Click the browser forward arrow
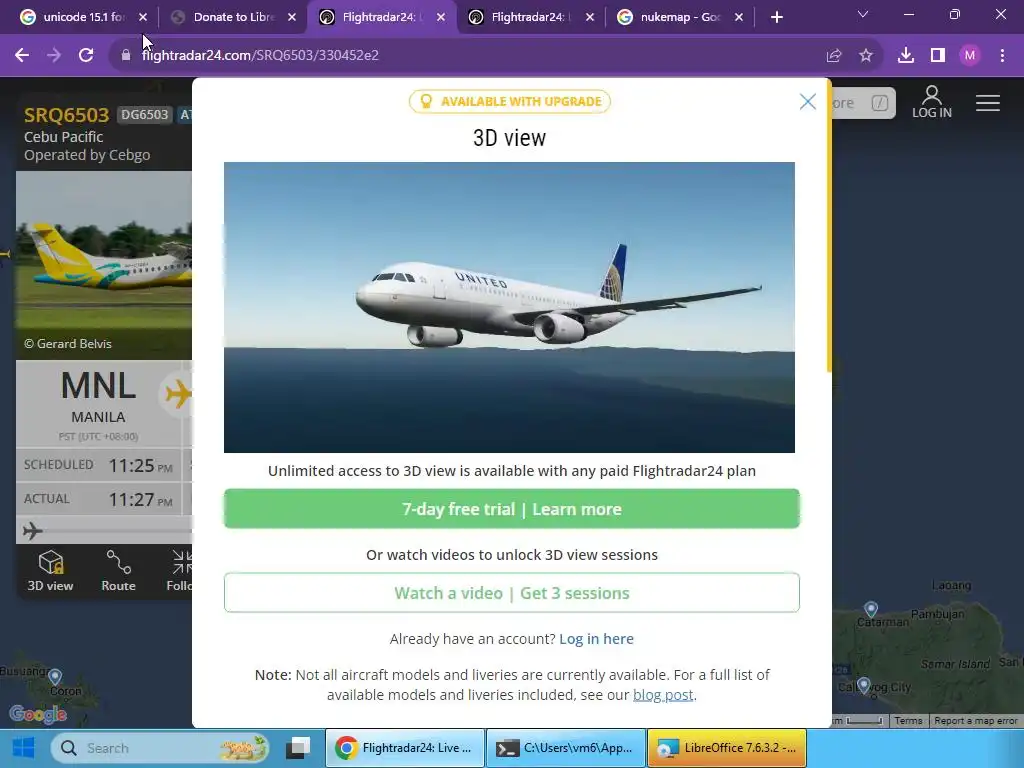The width and height of the screenshot is (1024, 768). [x=54, y=56]
